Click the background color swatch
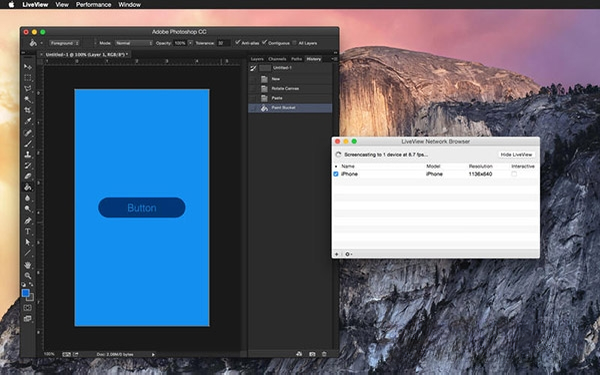Viewport: 600px width, 375px height. [x=31, y=298]
